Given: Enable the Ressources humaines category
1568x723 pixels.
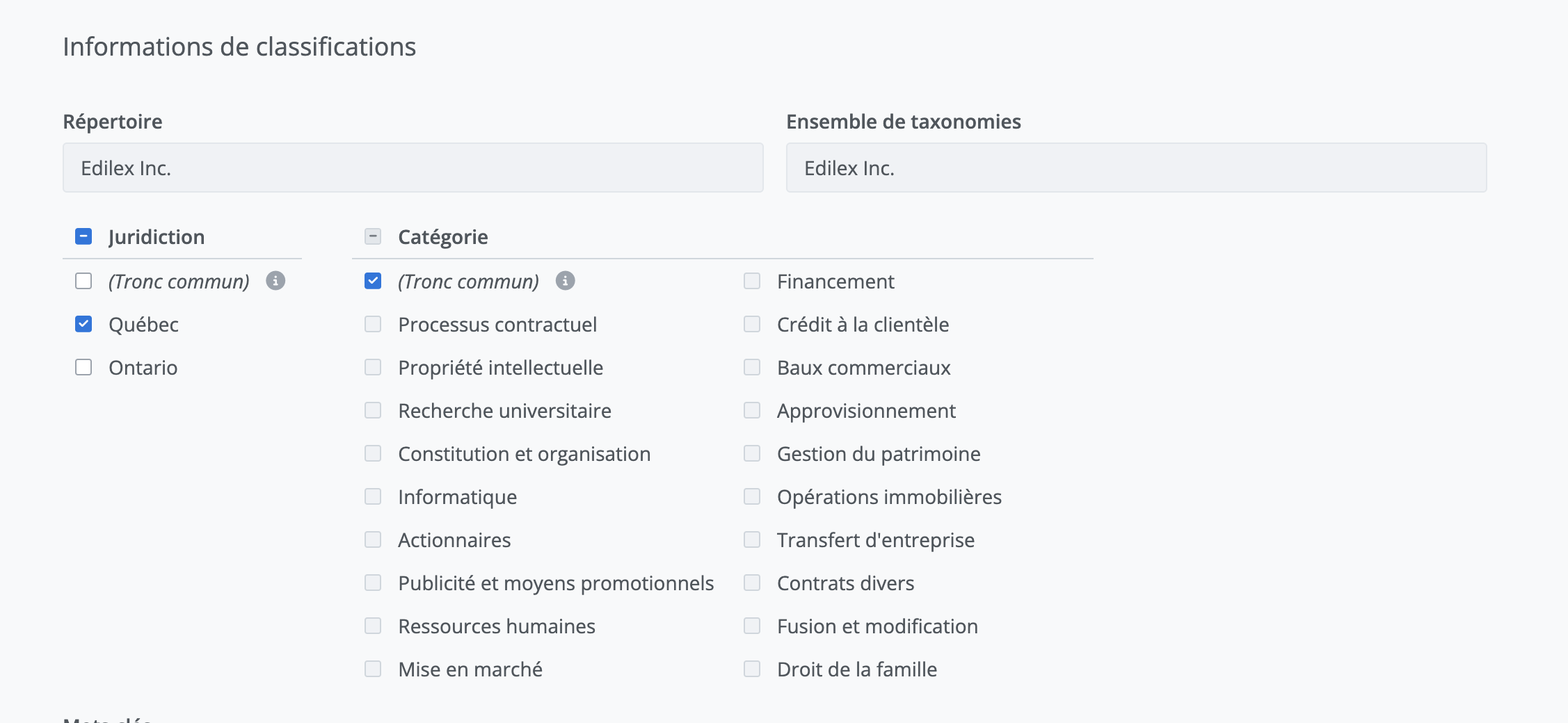Looking at the screenshot, I should click(x=373, y=626).
